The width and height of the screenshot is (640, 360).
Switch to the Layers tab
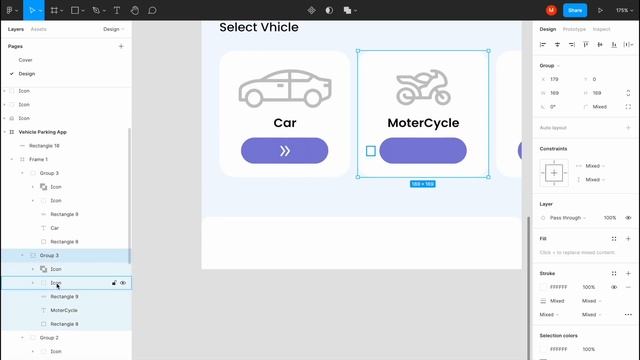coord(16,29)
